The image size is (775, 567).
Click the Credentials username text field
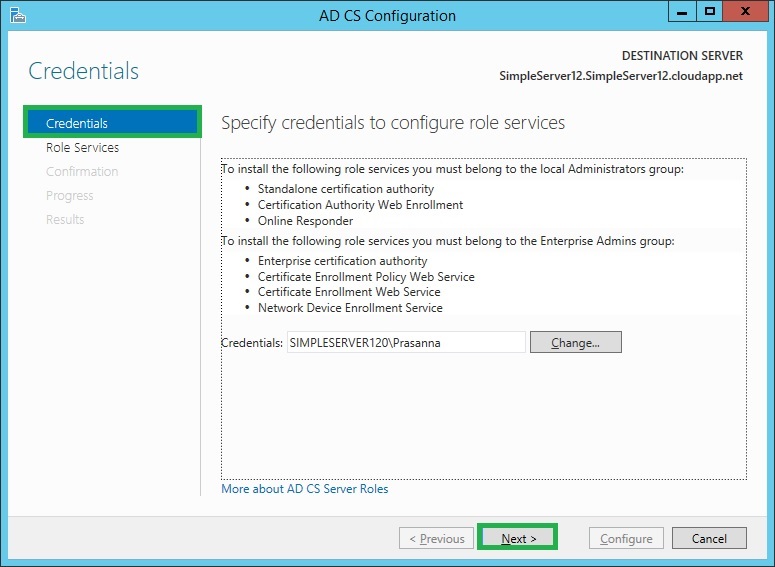[405, 343]
